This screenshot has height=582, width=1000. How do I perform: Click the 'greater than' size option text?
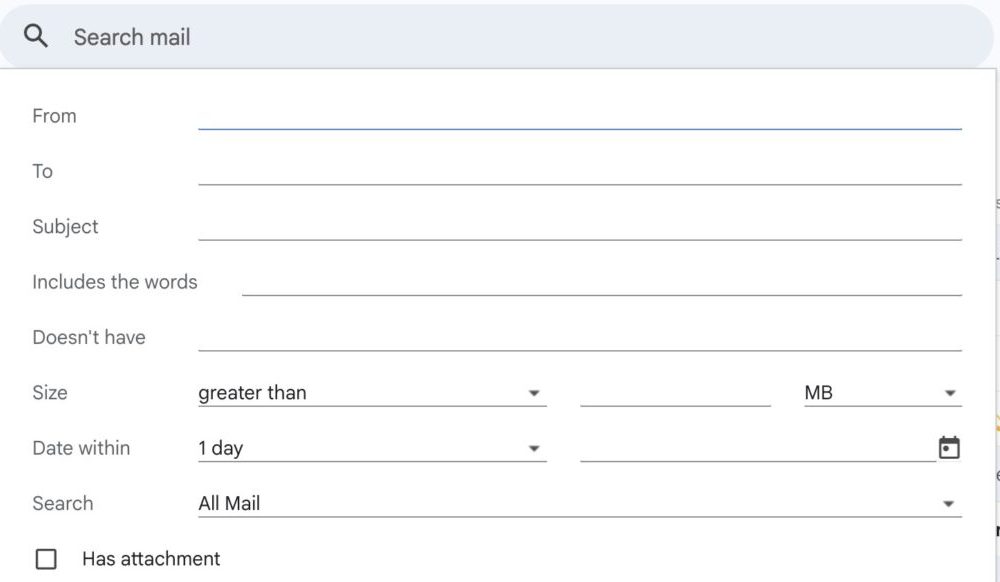click(252, 393)
